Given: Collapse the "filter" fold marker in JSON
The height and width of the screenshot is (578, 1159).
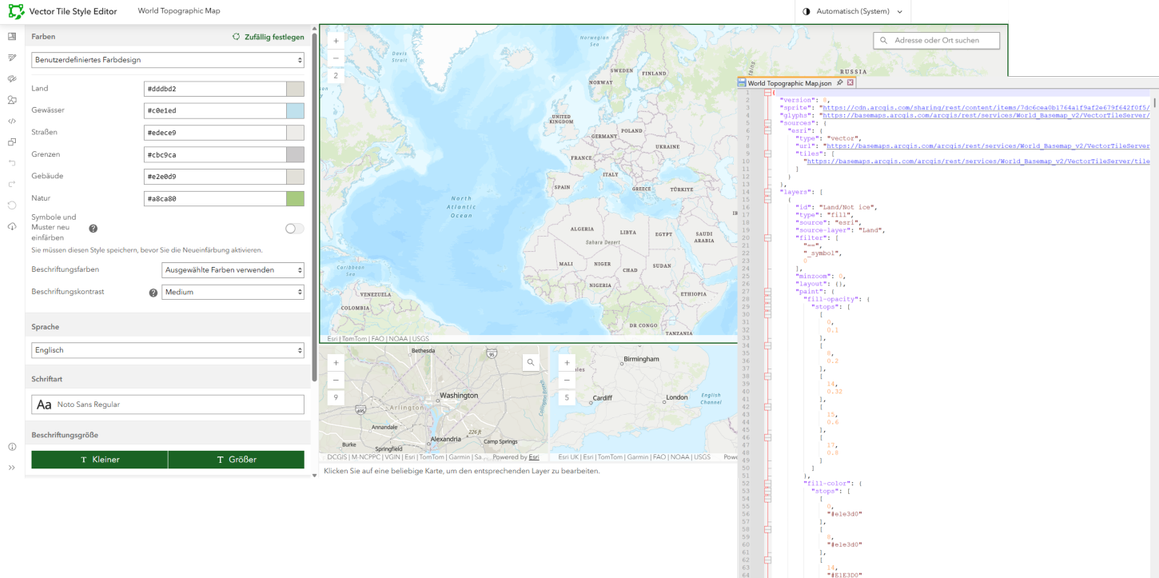Looking at the screenshot, I should (x=767, y=238).
